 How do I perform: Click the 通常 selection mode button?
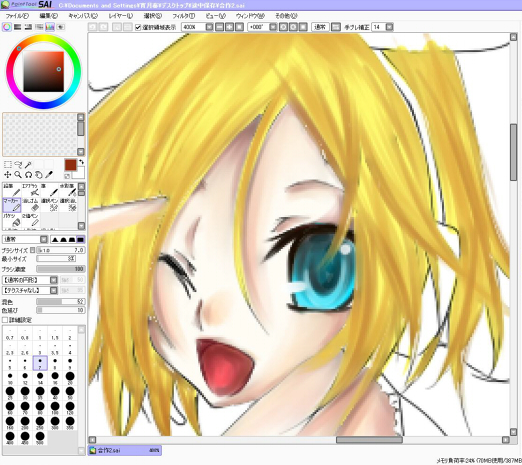pos(320,27)
